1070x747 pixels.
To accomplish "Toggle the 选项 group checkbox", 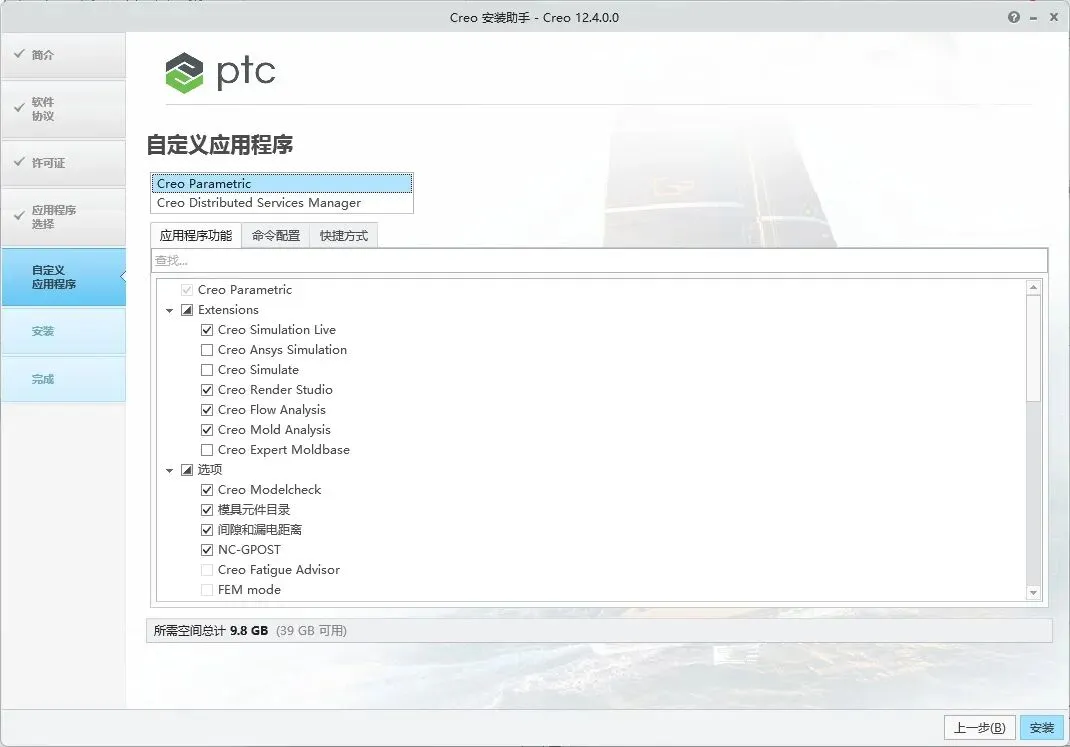I will (x=187, y=470).
